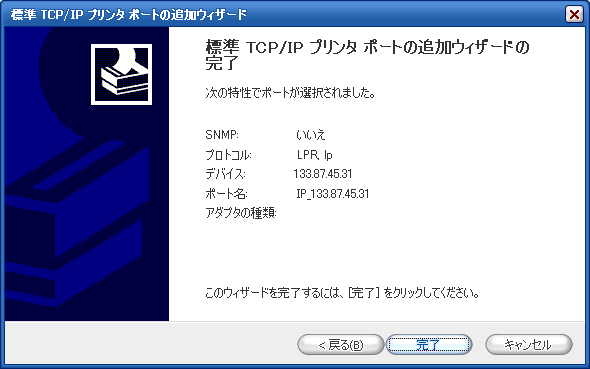Click the アダプタの種類 label
The width and height of the screenshot is (590, 369).
pyautogui.click(x=241, y=213)
